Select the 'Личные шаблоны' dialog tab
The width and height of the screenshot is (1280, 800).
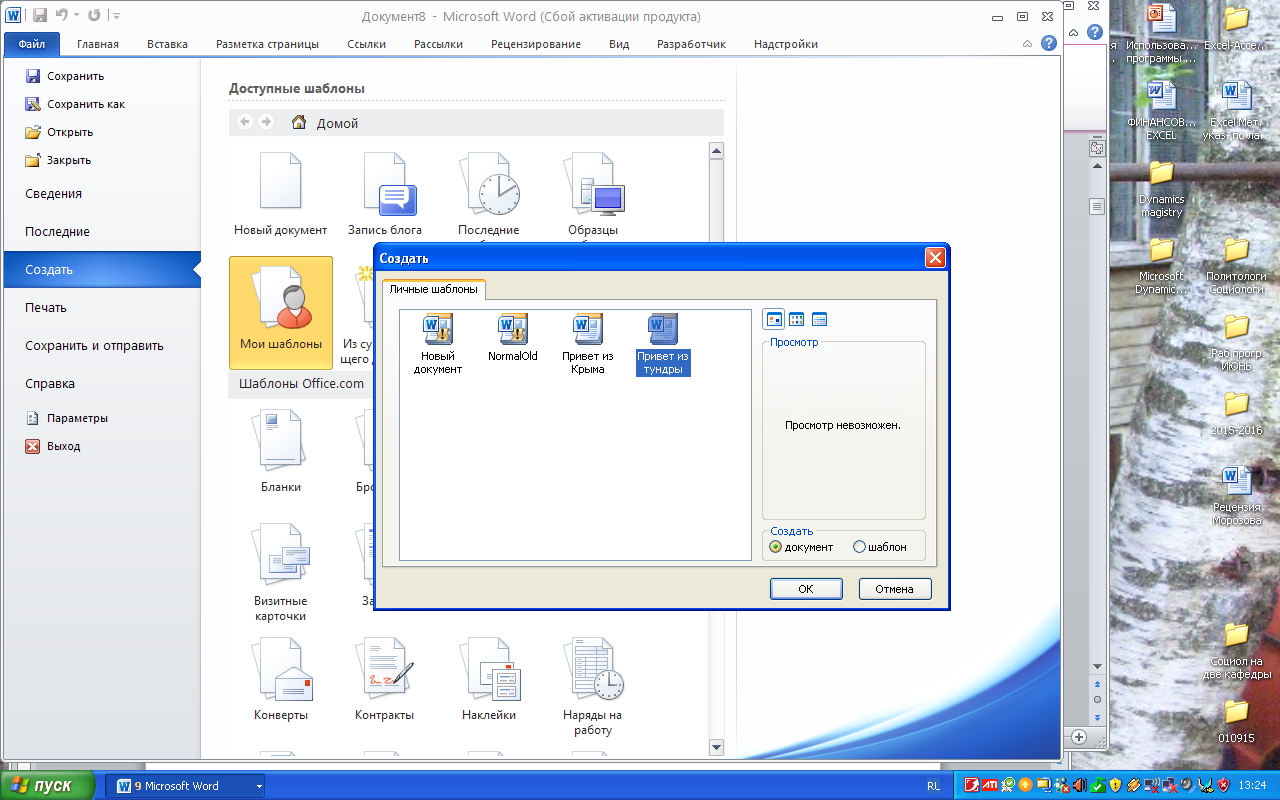click(x=433, y=289)
